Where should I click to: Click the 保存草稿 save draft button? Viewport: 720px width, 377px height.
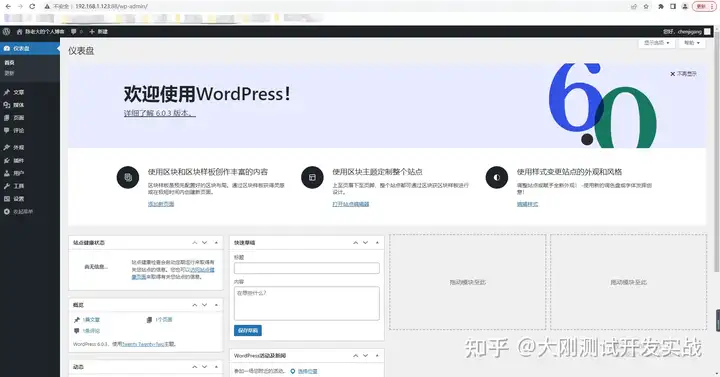pyautogui.click(x=248, y=330)
